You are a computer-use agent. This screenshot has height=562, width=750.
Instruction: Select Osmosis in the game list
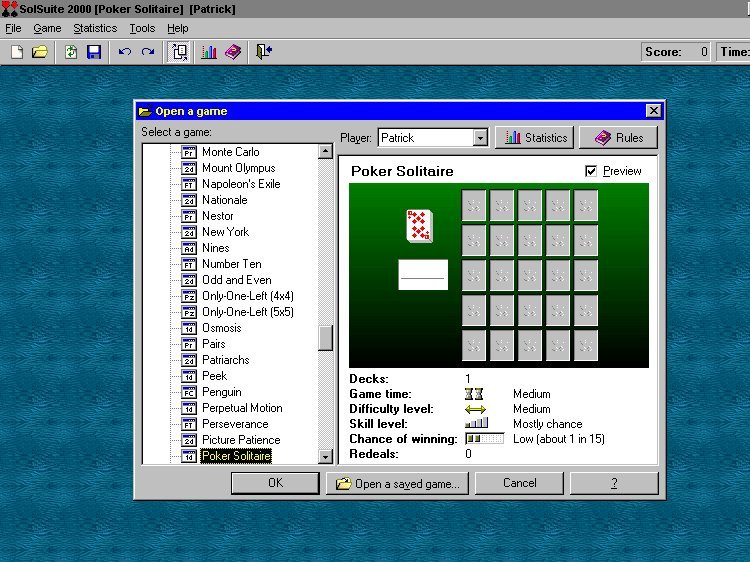point(221,328)
